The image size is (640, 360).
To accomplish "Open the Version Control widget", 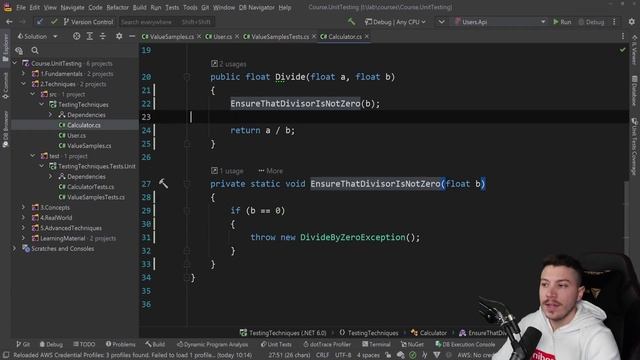I will coord(88,22).
